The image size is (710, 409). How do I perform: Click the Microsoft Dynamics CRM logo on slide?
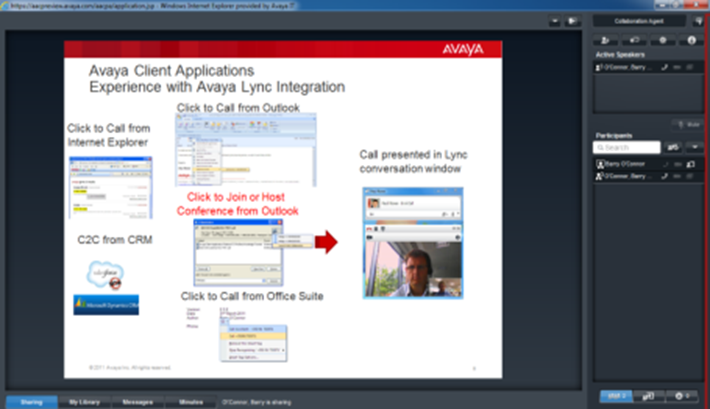point(106,305)
